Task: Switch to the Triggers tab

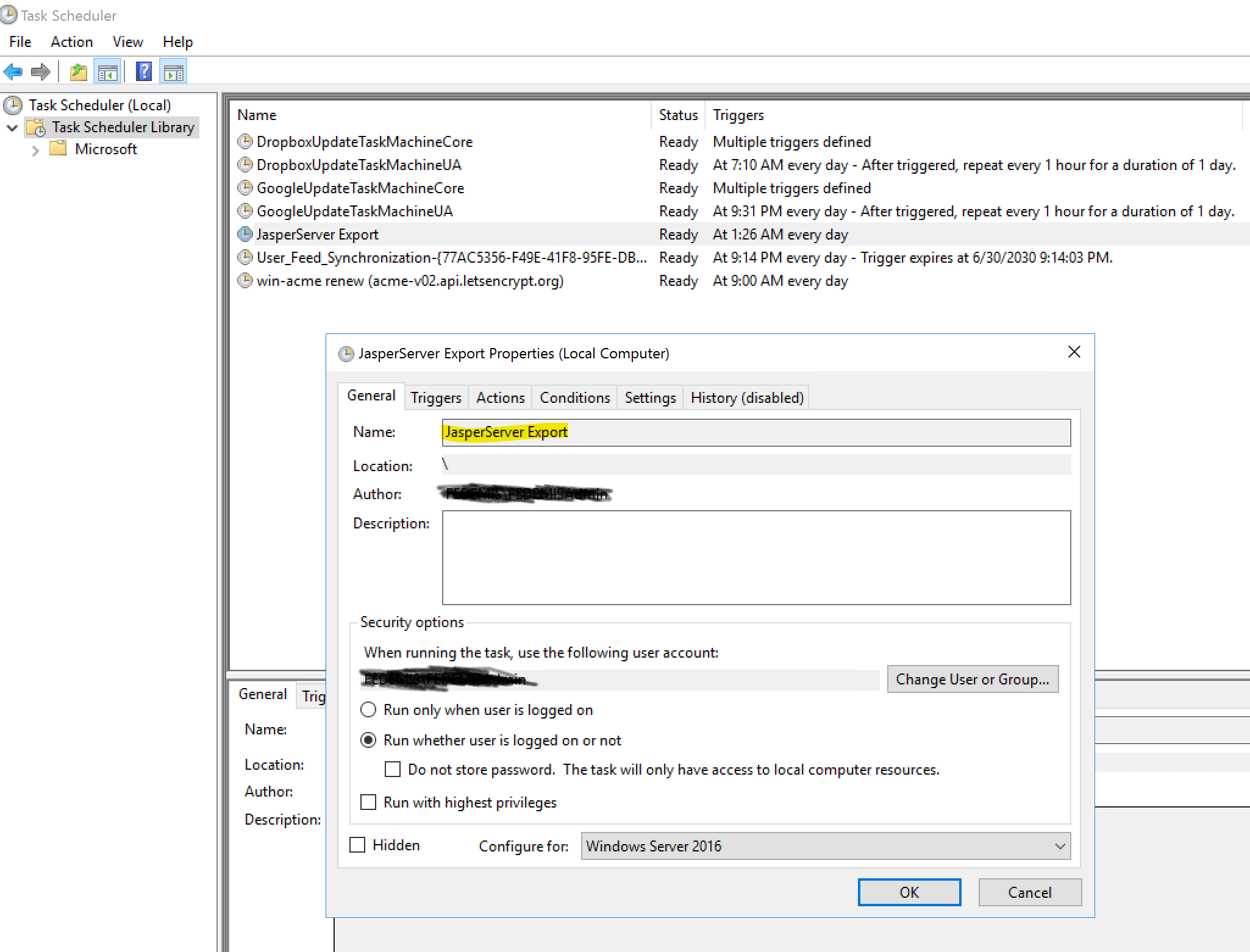Action: (x=435, y=398)
